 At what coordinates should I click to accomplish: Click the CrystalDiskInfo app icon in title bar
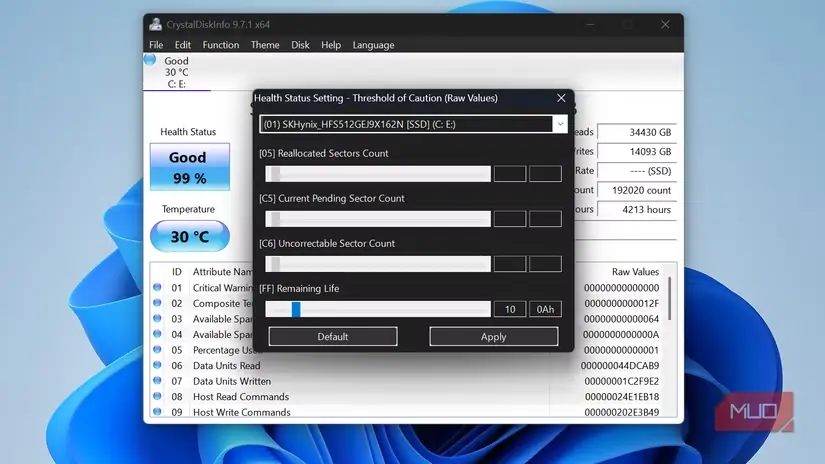point(155,24)
